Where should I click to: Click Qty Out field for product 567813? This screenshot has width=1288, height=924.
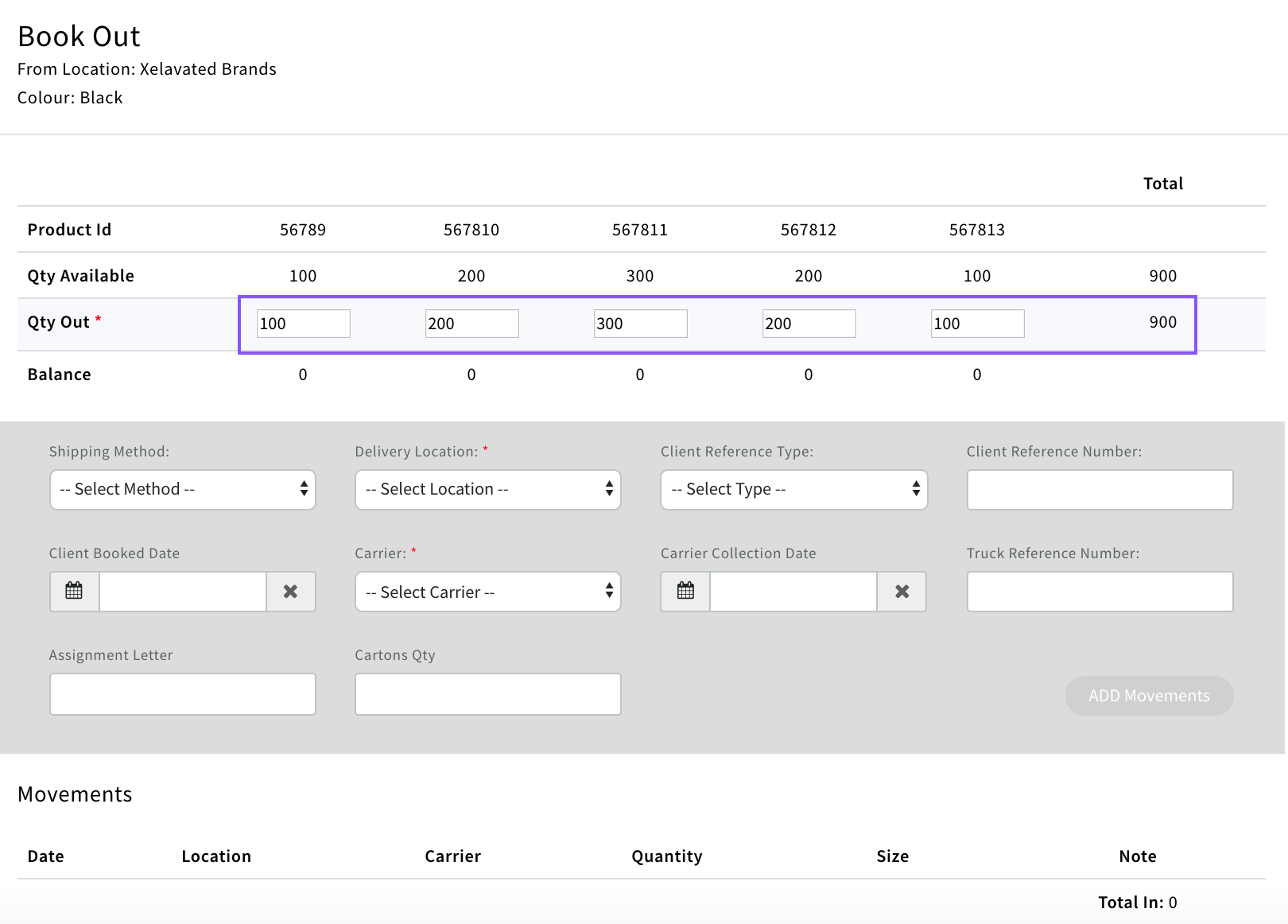[978, 324]
